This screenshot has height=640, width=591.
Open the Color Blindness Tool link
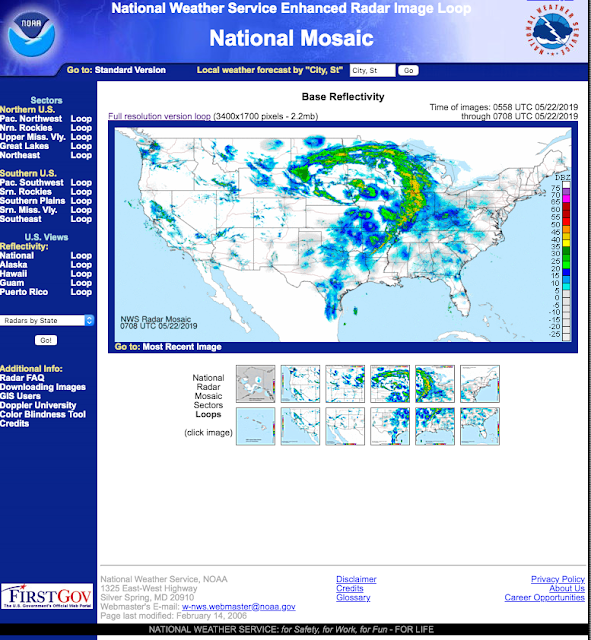(x=43, y=414)
